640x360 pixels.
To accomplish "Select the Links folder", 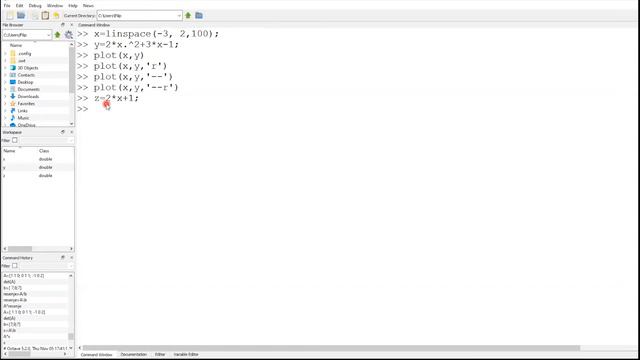I will (22, 111).
